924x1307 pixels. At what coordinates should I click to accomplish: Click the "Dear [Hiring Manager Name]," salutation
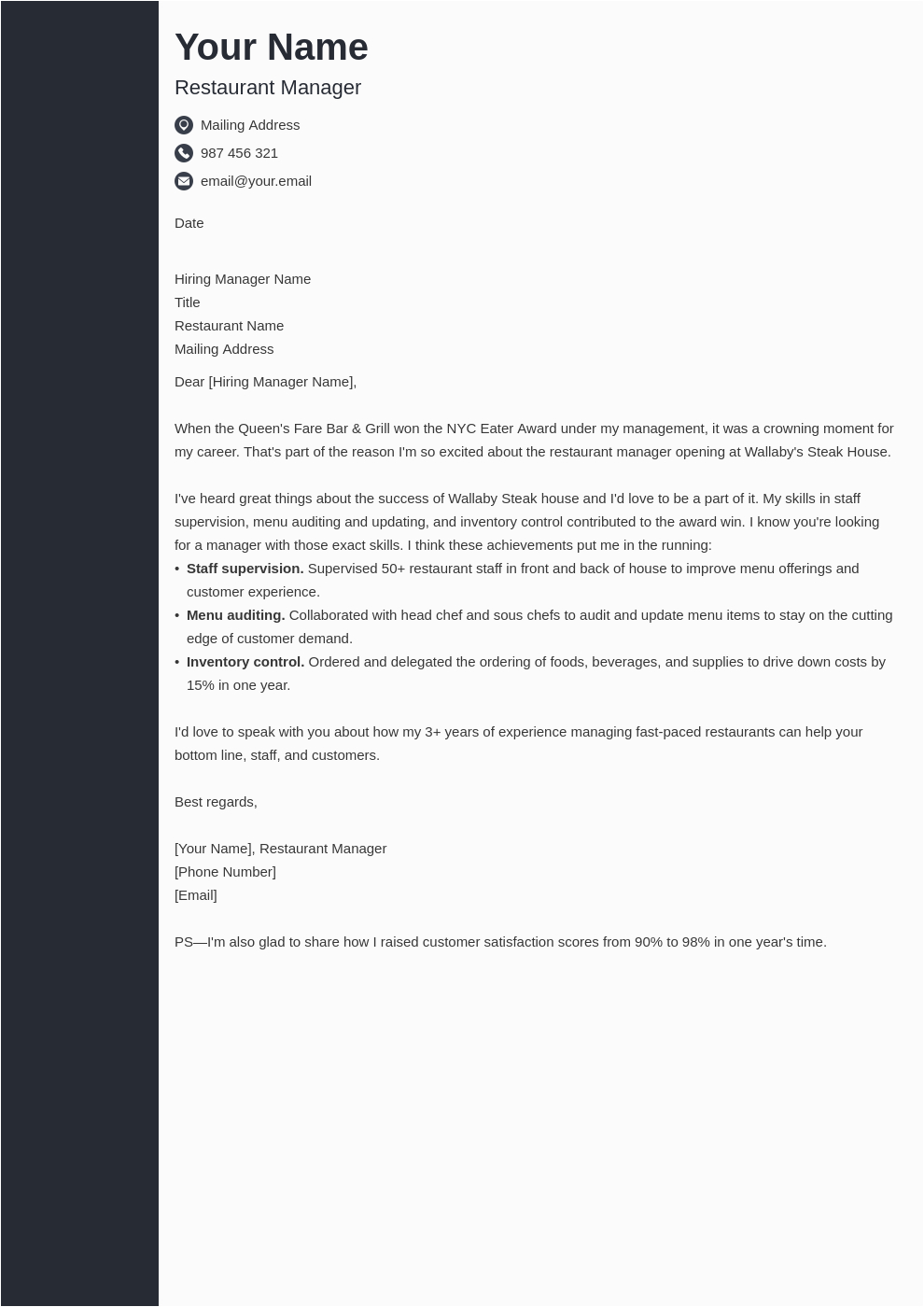[x=265, y=382]
